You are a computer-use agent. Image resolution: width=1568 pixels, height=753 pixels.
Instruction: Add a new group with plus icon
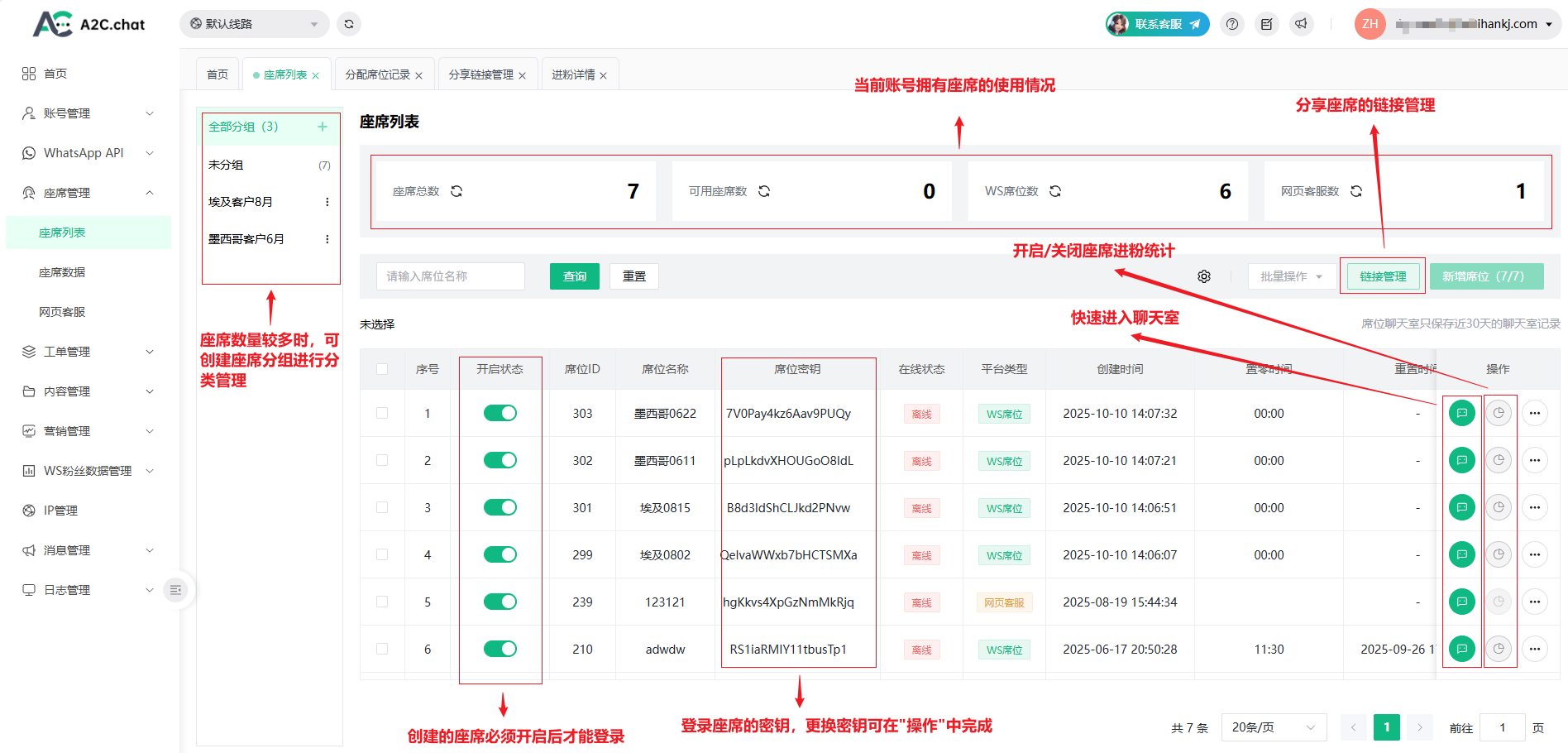[323, 127]
